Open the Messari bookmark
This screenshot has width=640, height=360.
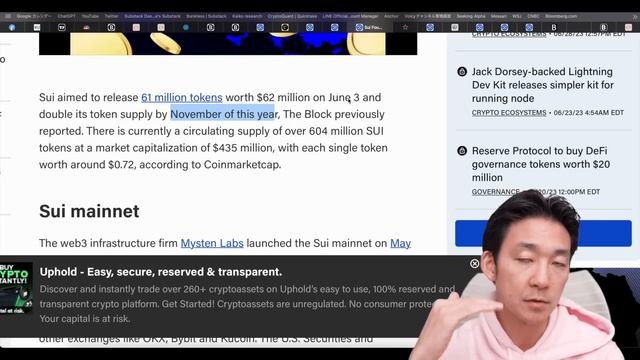click(x=498, y=16)
